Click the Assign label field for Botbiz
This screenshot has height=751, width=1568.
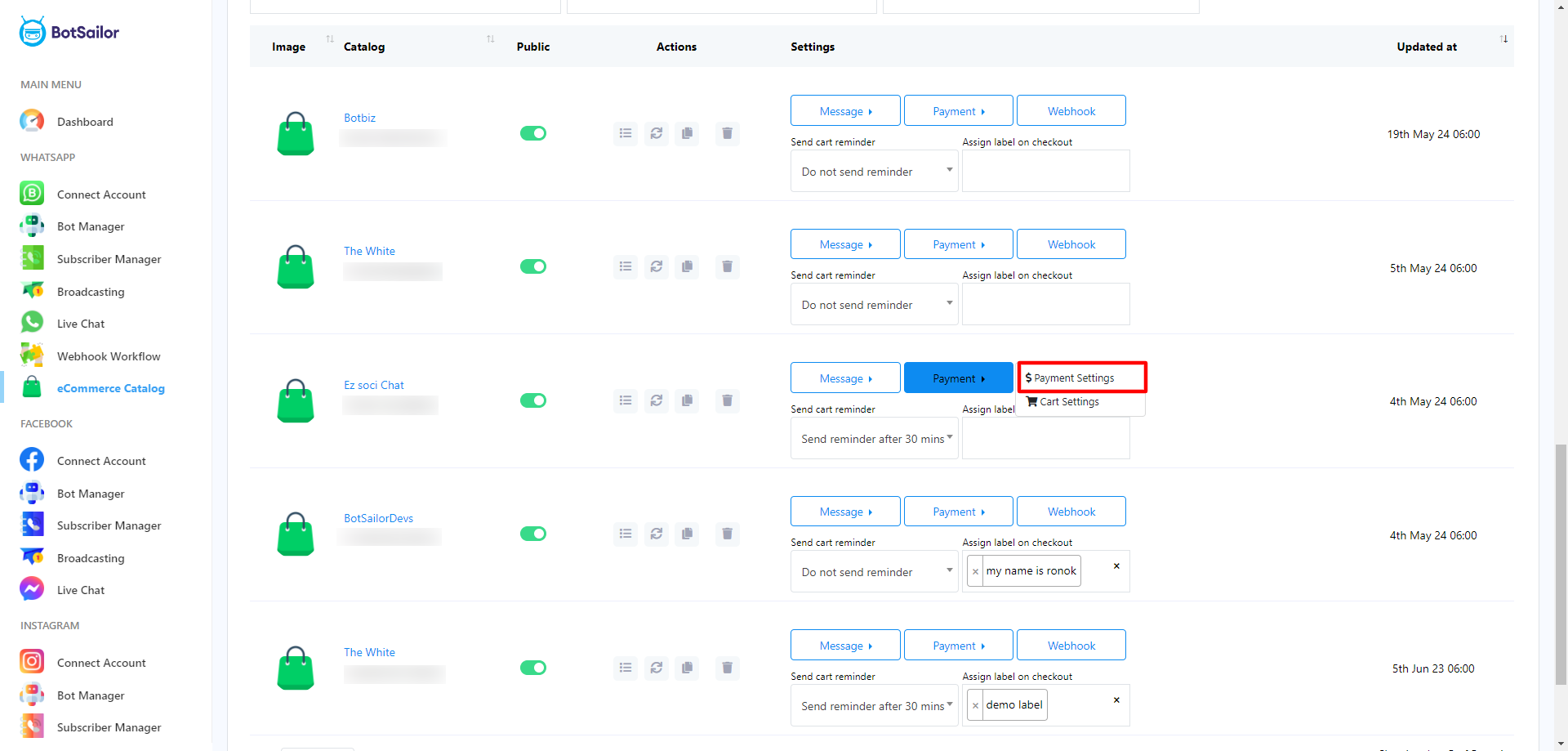pyautogui.click(x=1045, y=172)
